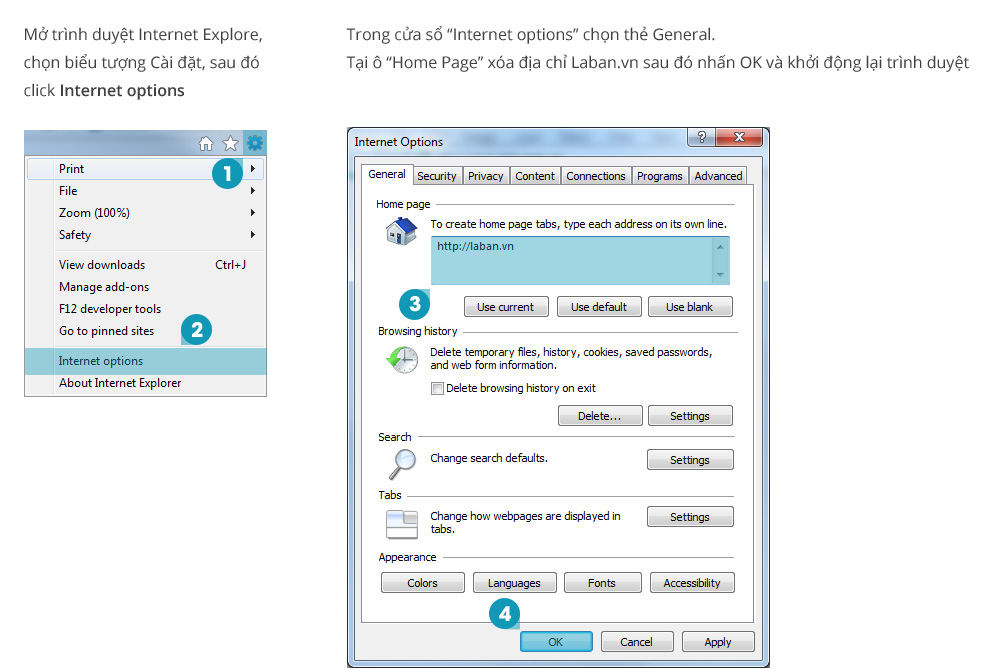Click the star favorites icon

pyautogui.click(x=230, y=143)
